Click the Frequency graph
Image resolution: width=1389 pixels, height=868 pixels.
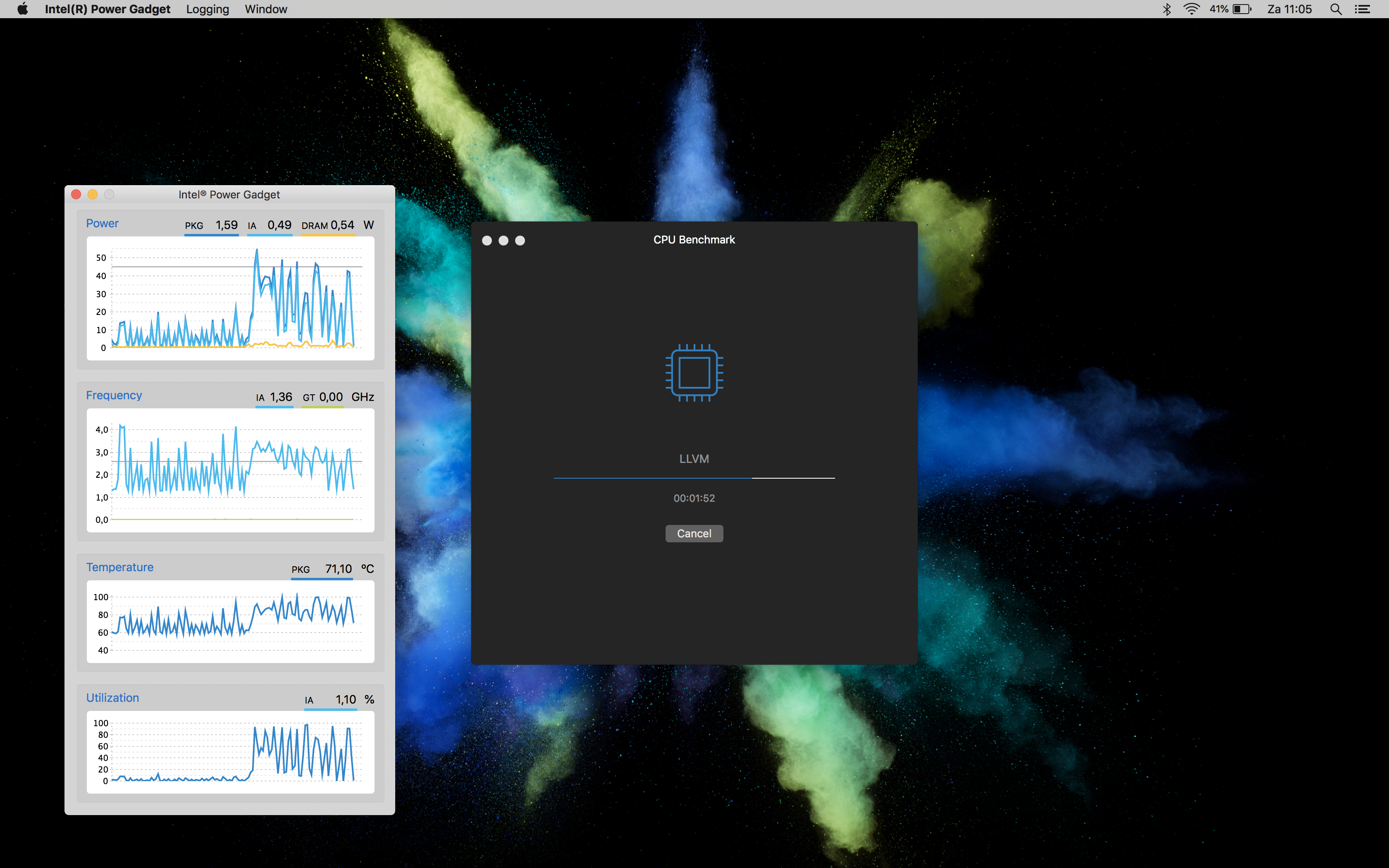coord(230,470)
